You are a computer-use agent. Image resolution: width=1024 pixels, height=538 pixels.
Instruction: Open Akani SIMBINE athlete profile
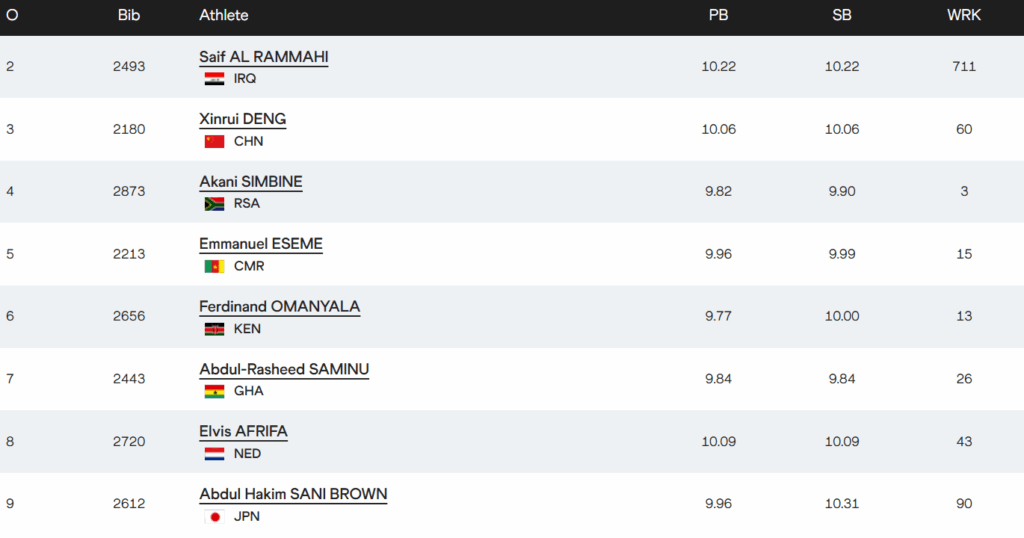pyautogui.click(x=251, y=182)
